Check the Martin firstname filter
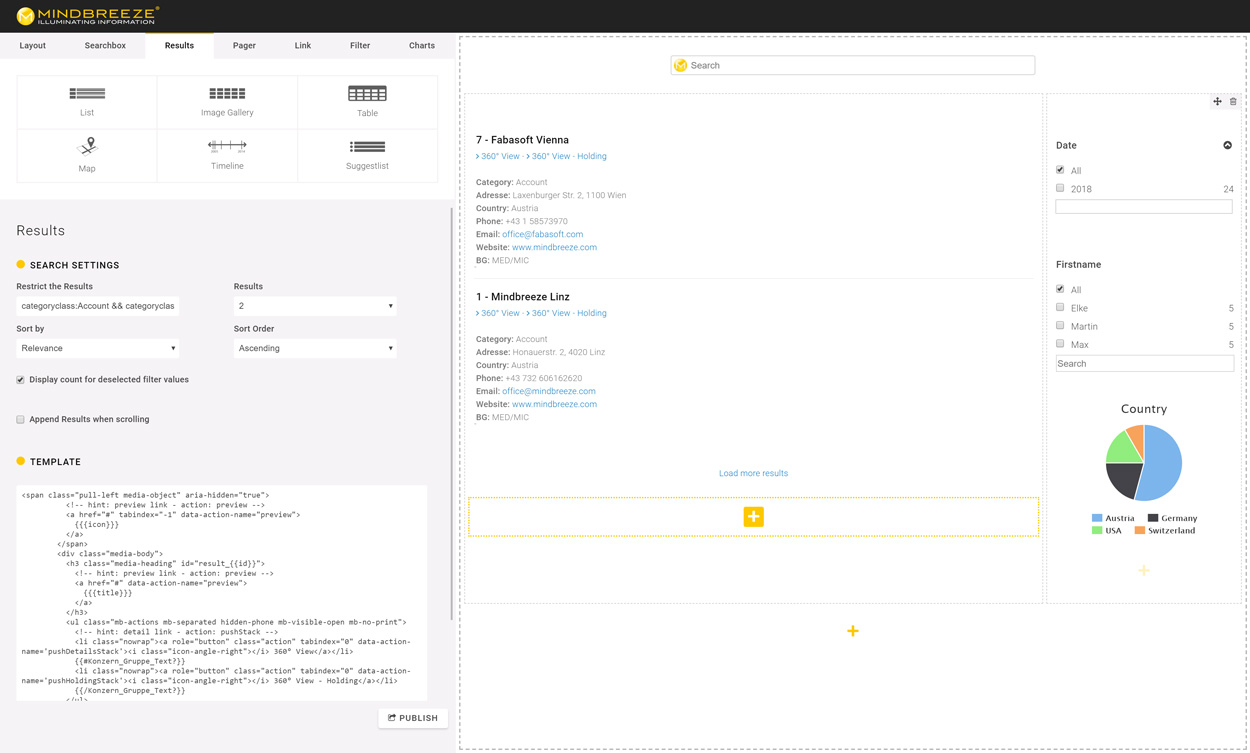The height and width of the screenshot is (753, 1250). (1060, 325)
